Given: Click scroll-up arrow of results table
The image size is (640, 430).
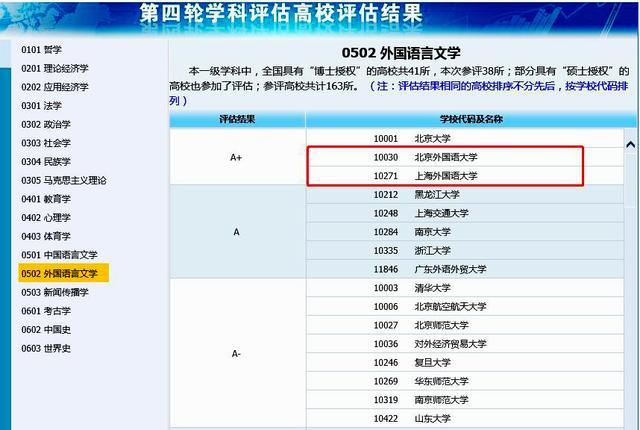Looking at the screenshot, I should [x=631, y=144].
